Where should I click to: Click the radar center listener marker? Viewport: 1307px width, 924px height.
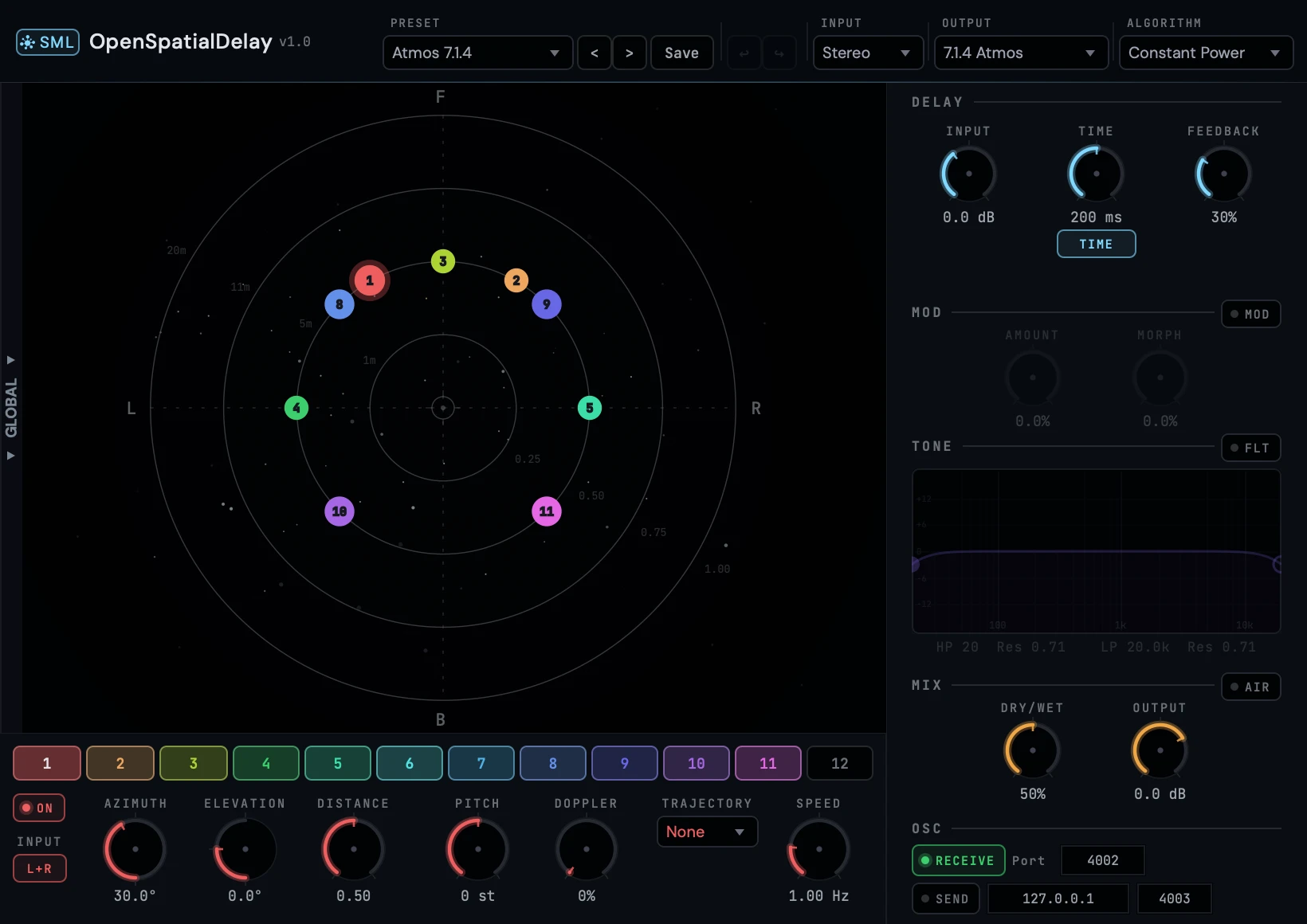click(x=443, y=408)
